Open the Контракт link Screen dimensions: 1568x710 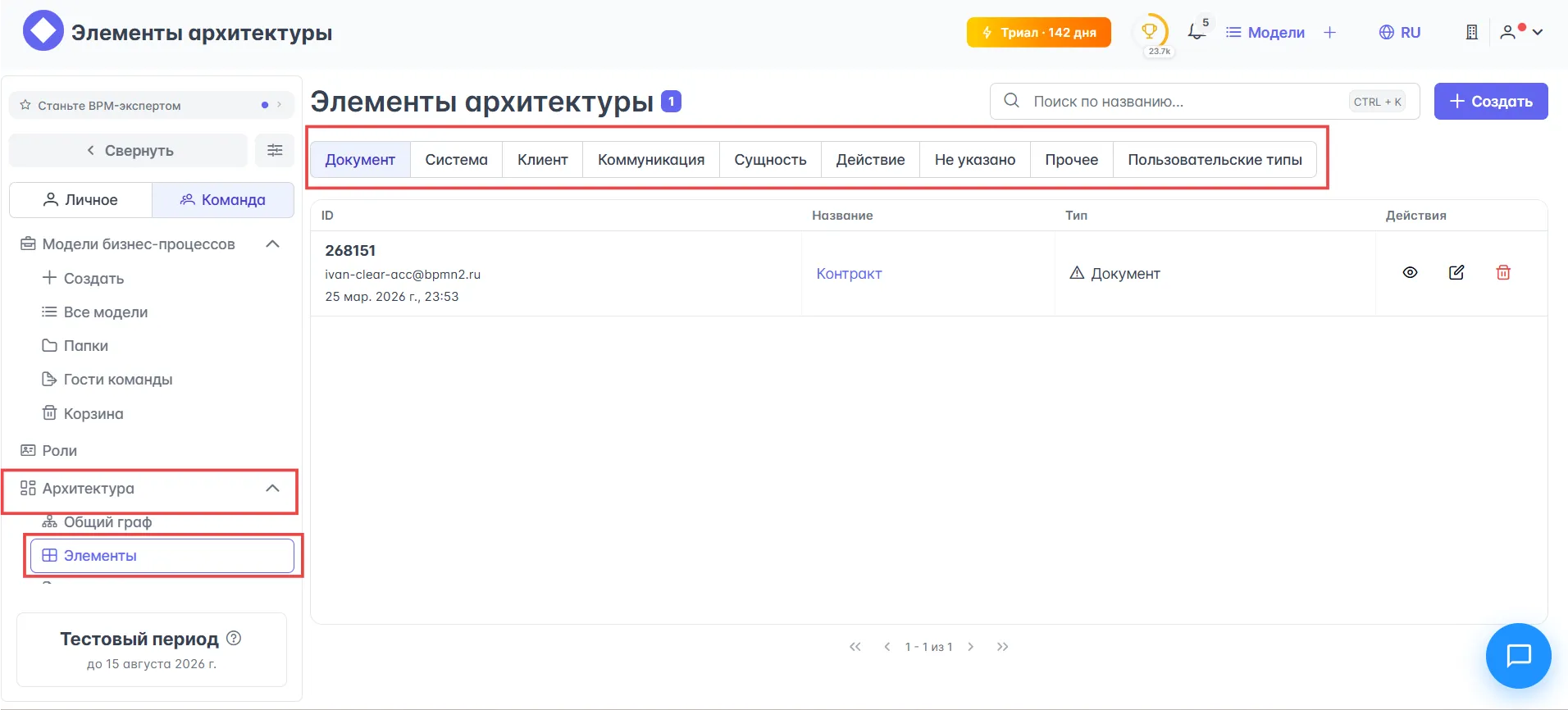[x=849, y=274]
